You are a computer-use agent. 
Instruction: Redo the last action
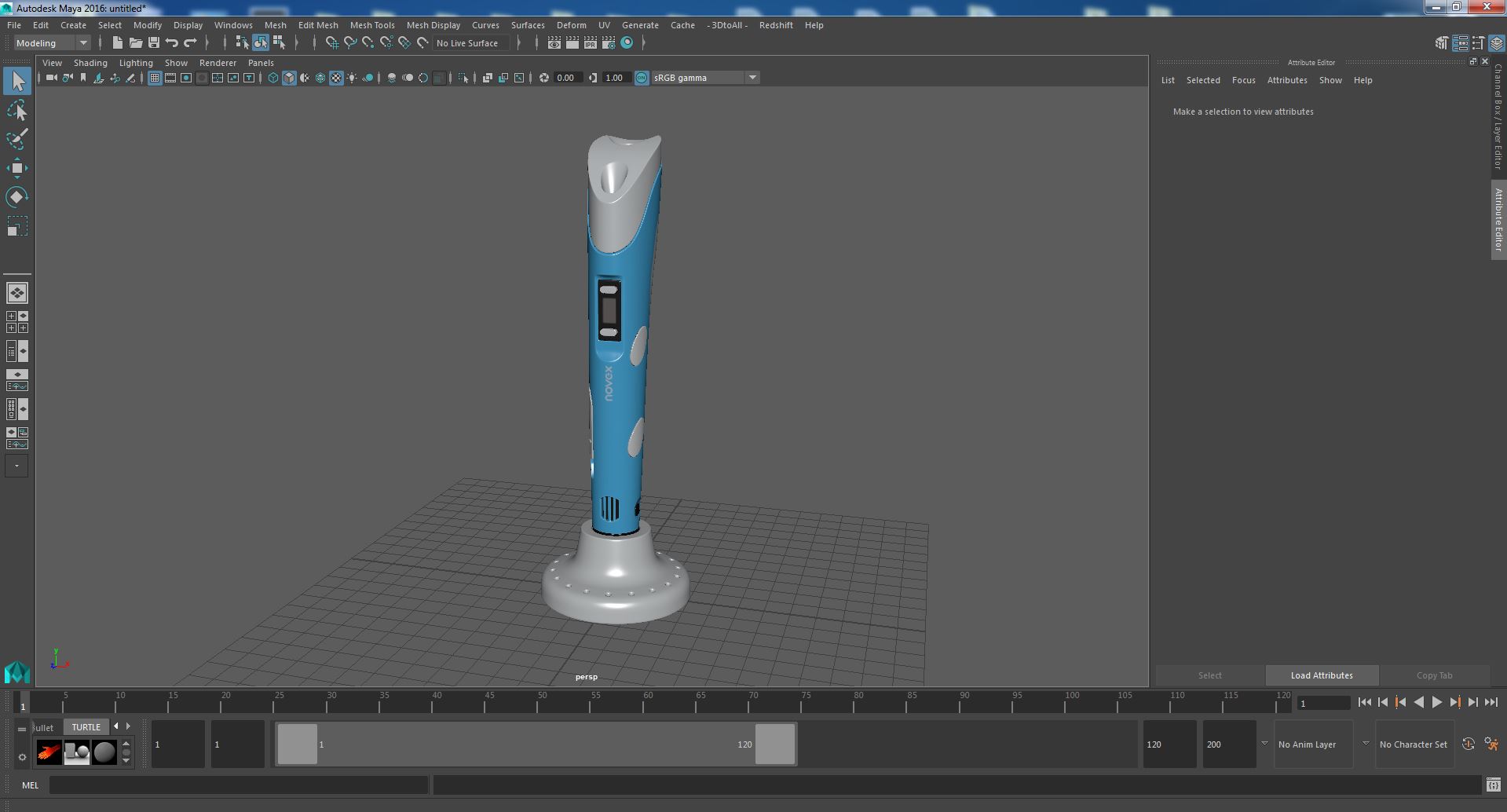pos(190,43)
